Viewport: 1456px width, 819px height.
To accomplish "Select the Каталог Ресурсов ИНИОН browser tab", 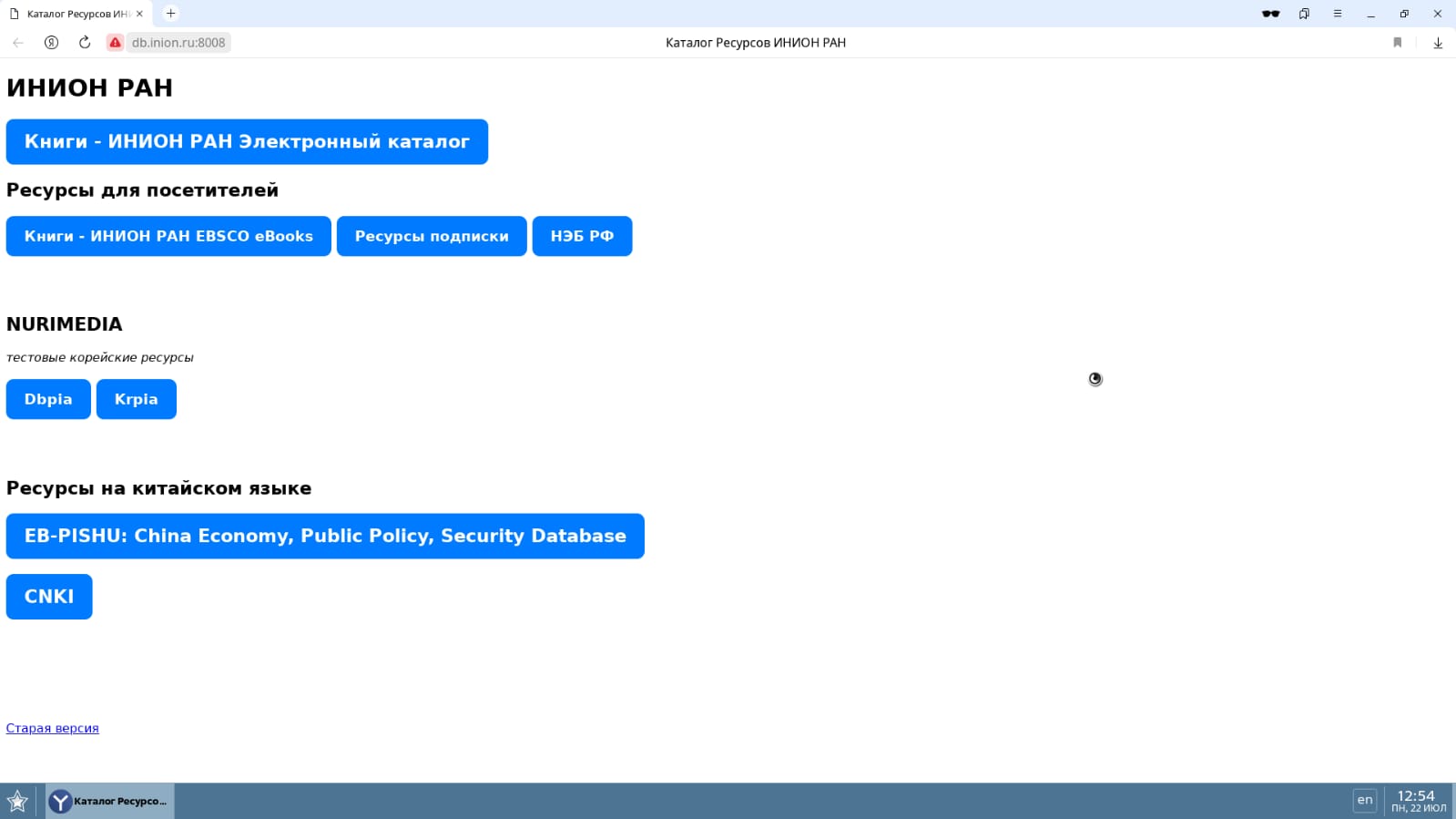I will [x=73, y=14].
